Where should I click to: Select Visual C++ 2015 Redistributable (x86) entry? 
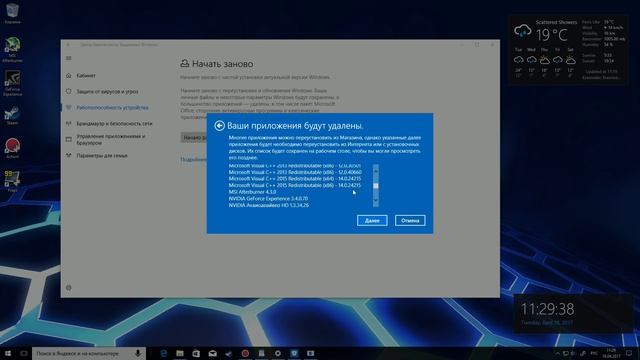point(295,185)
